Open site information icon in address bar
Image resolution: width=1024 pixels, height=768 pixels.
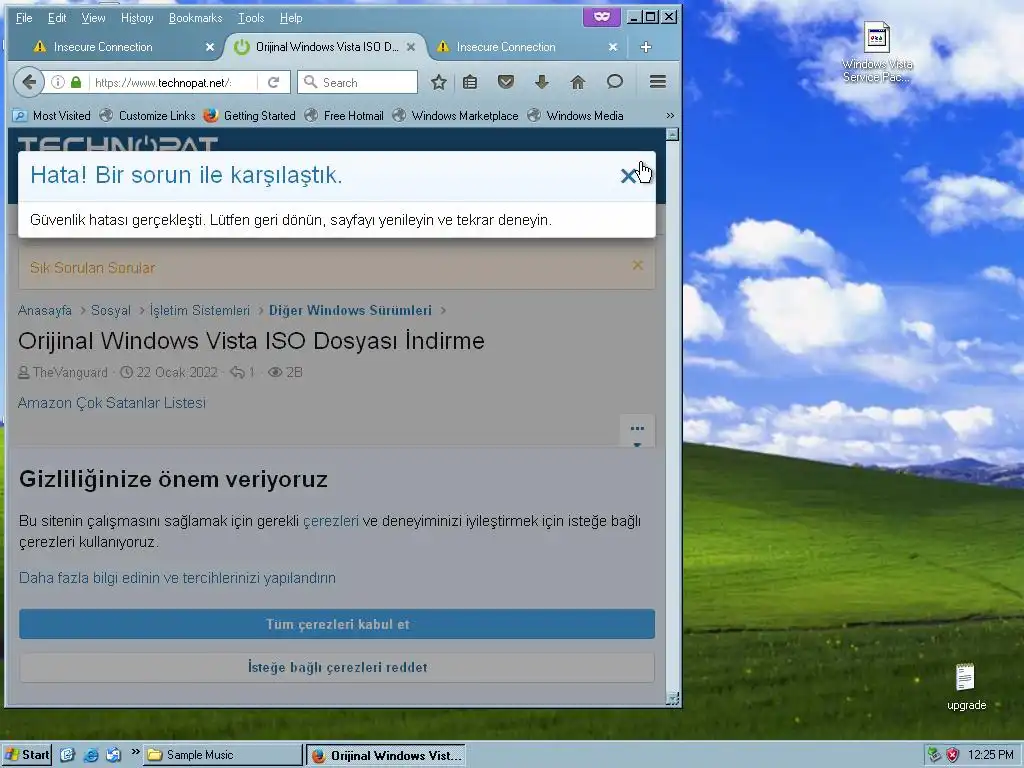(58, 82)
